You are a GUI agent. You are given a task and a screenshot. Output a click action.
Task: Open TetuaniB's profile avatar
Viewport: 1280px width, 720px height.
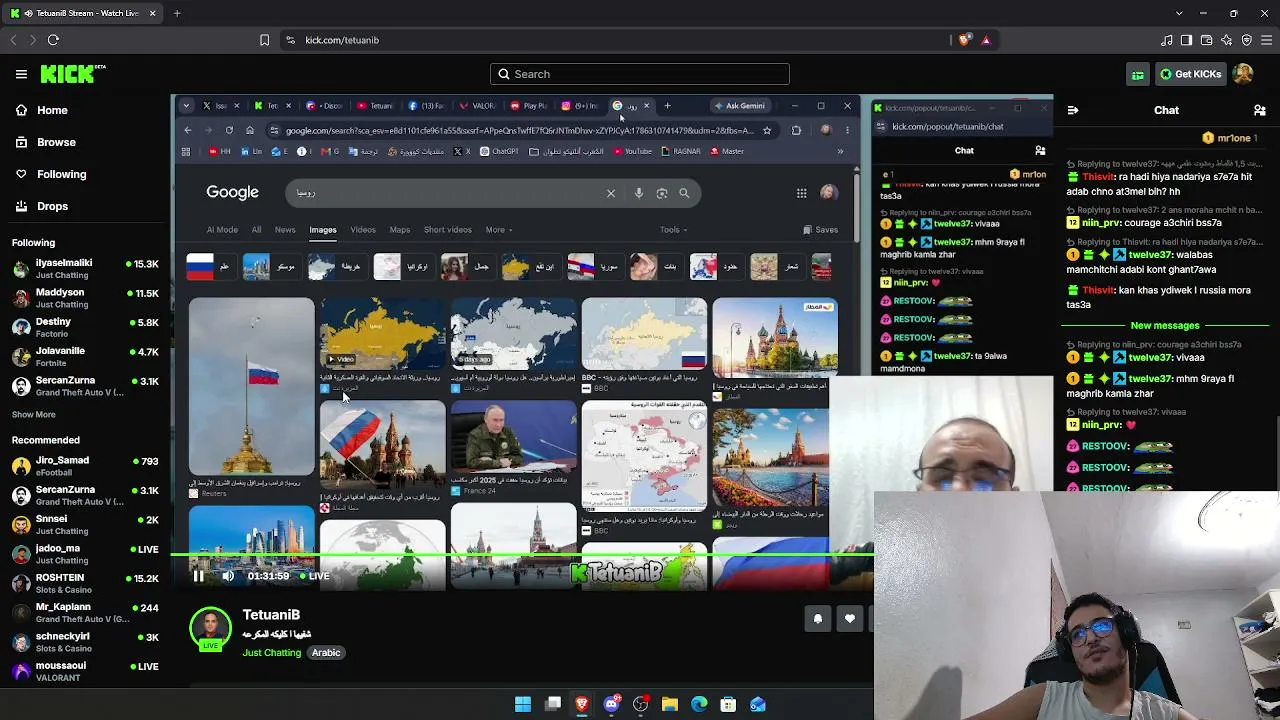210,629
